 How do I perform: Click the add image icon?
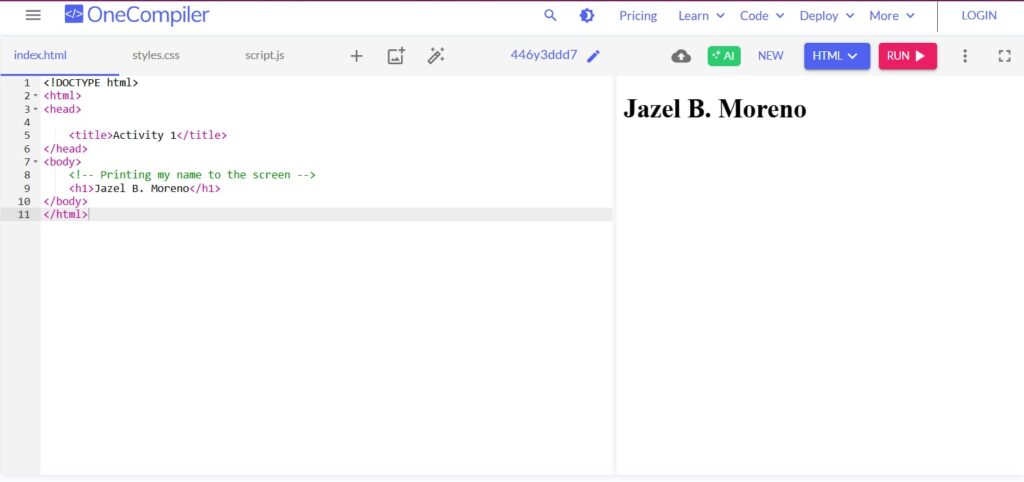click(x=396, y=56)
